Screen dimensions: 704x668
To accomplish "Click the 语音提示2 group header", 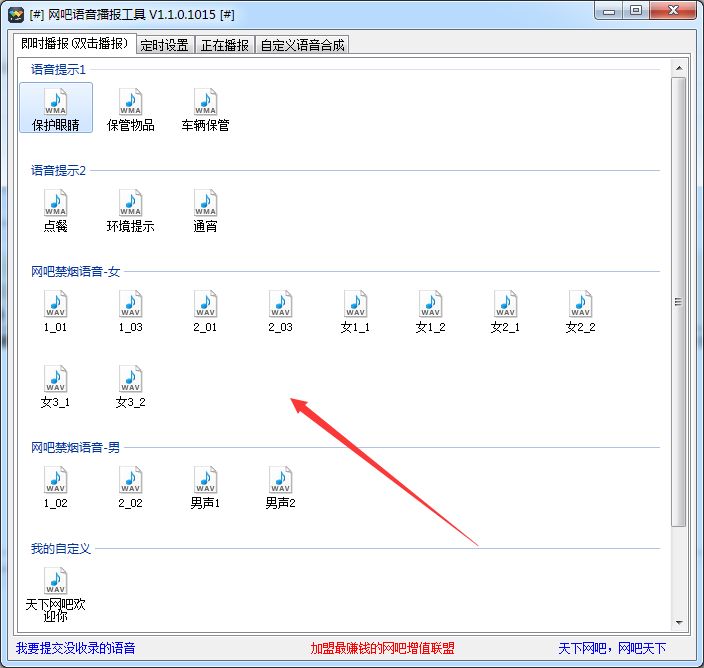I will (x=58, y=171).
